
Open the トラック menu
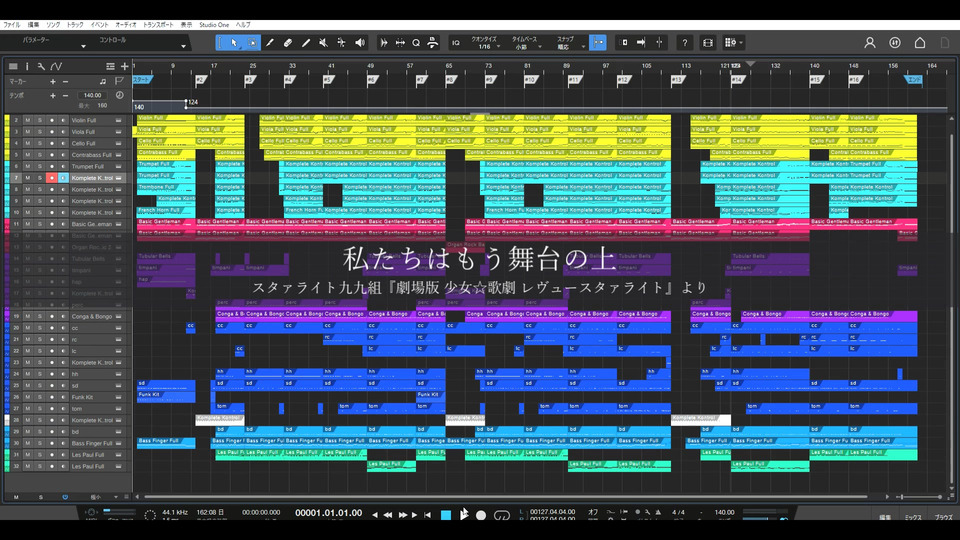(x=75, y=24)
